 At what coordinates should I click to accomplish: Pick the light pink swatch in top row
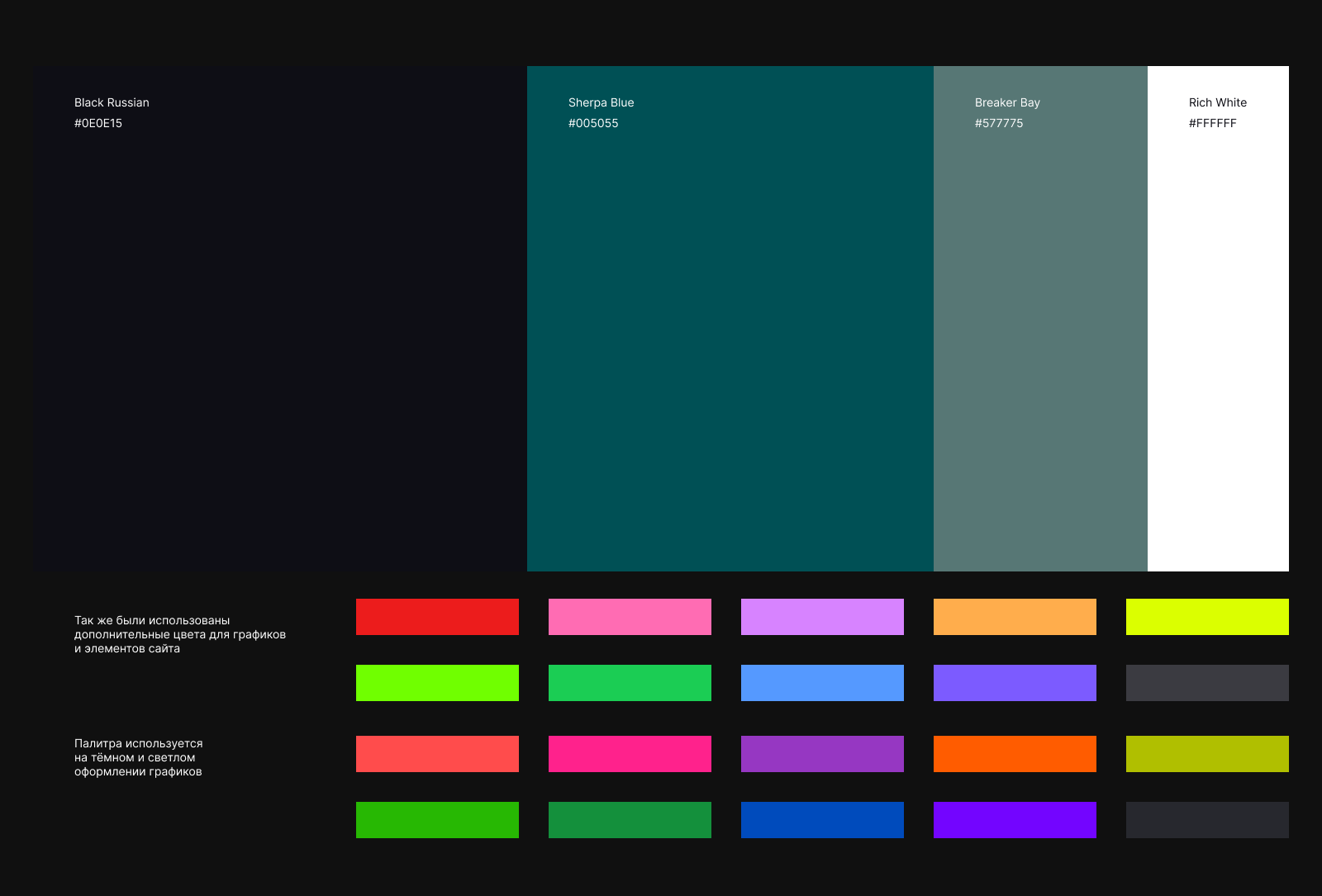pyautogui.click(x=630, y=617)
